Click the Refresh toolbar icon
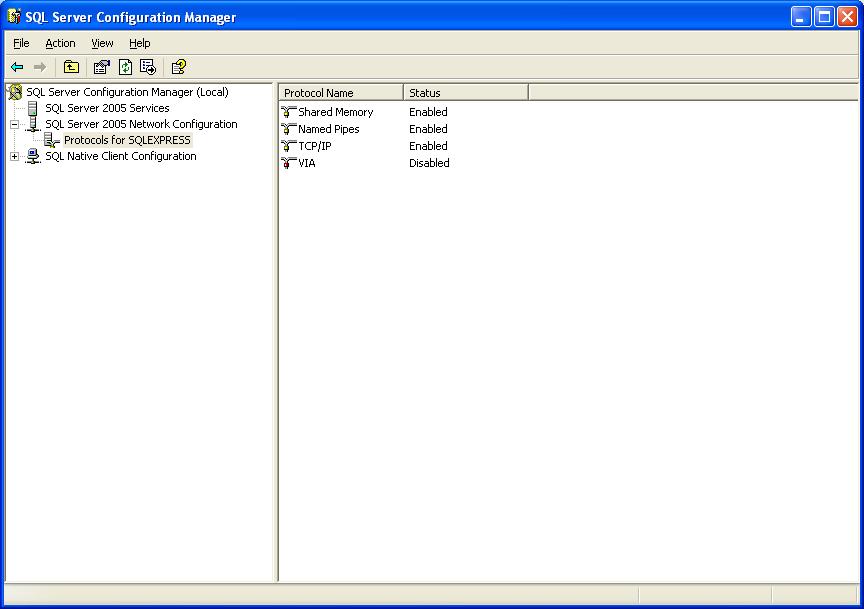The image size is (864, 609). coord(125,67)
